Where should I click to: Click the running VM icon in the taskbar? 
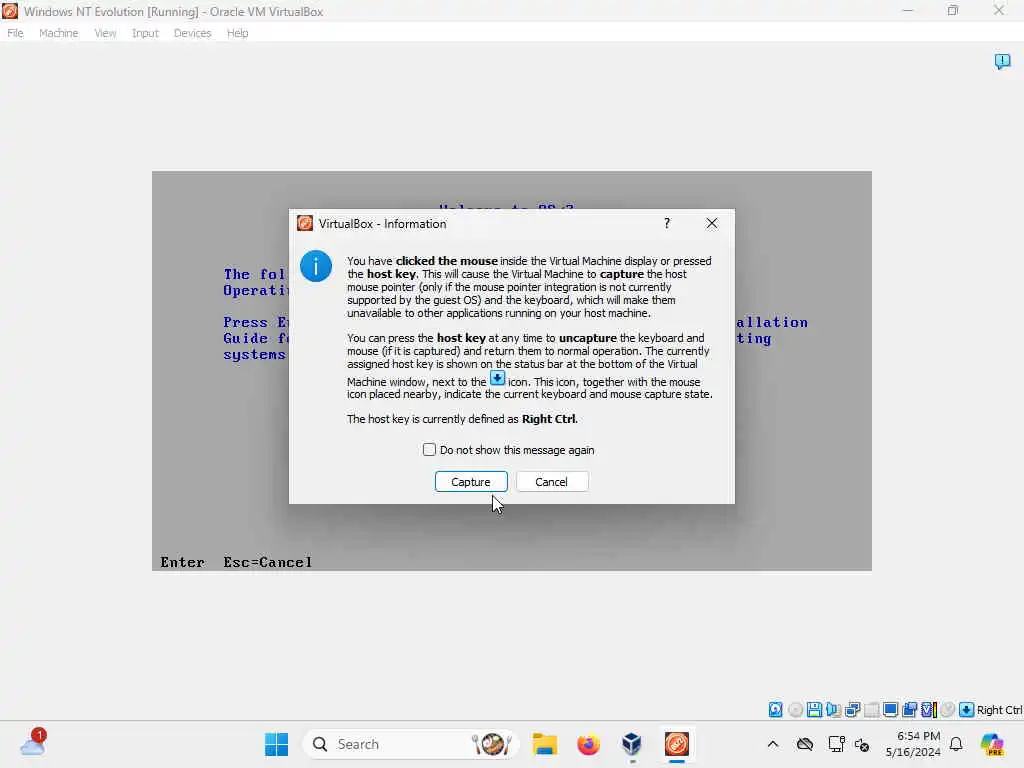(x=677, y=744)
